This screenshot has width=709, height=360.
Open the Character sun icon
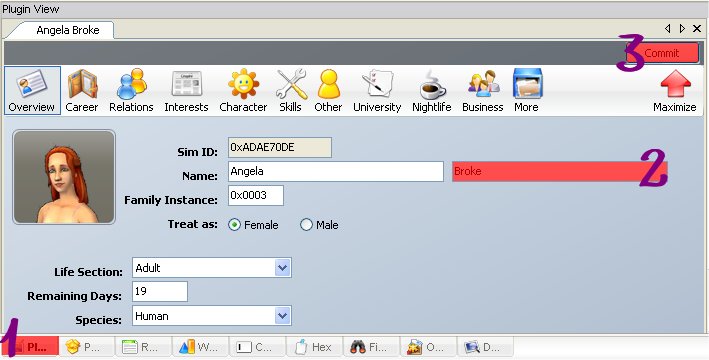pyautogui.click(x=243, y=90)
